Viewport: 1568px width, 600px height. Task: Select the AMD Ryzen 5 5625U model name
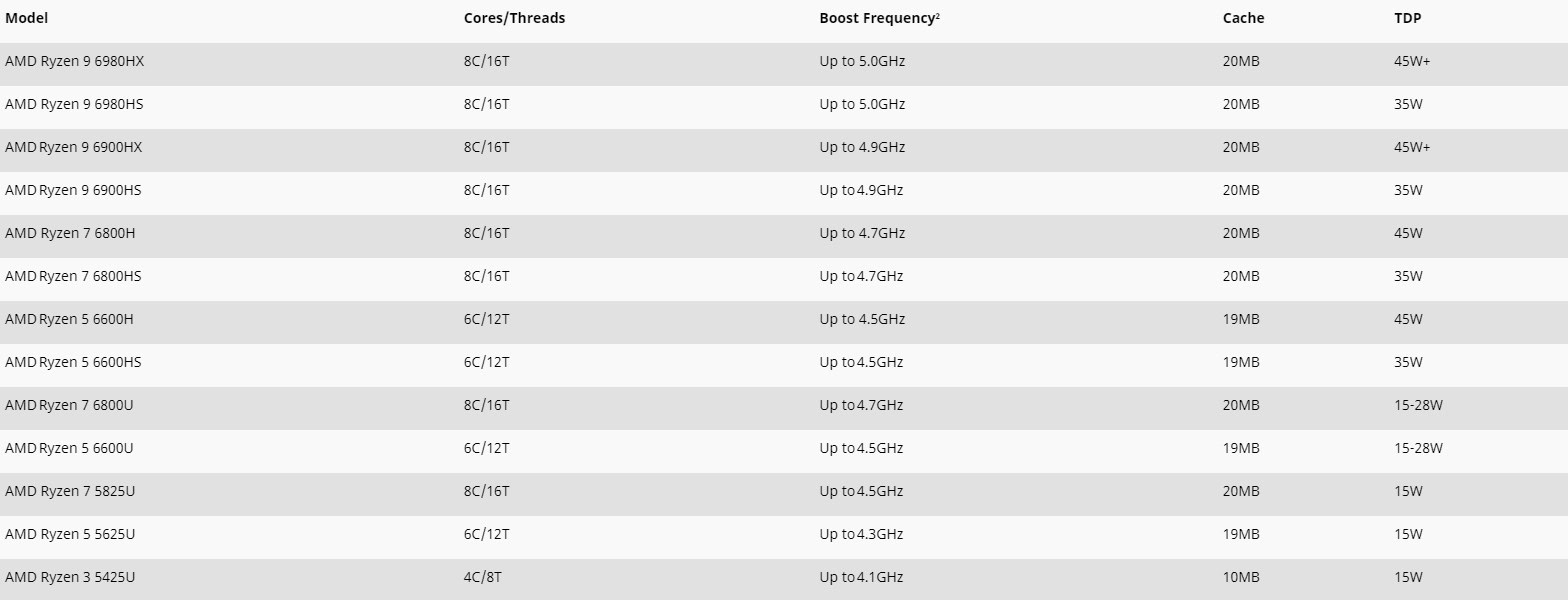[x=70, y=534]
